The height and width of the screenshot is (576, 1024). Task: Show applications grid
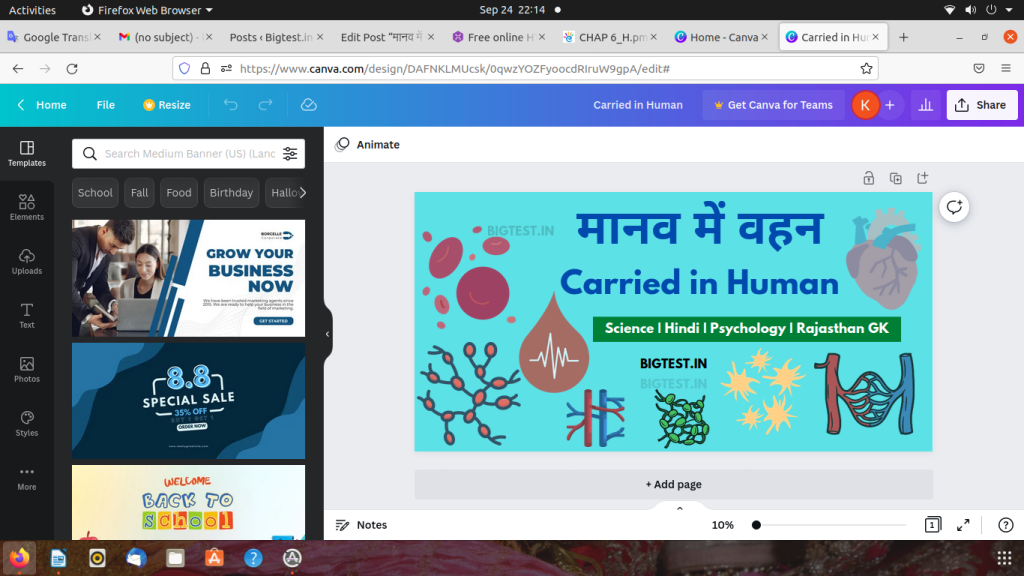[1004, 558]
